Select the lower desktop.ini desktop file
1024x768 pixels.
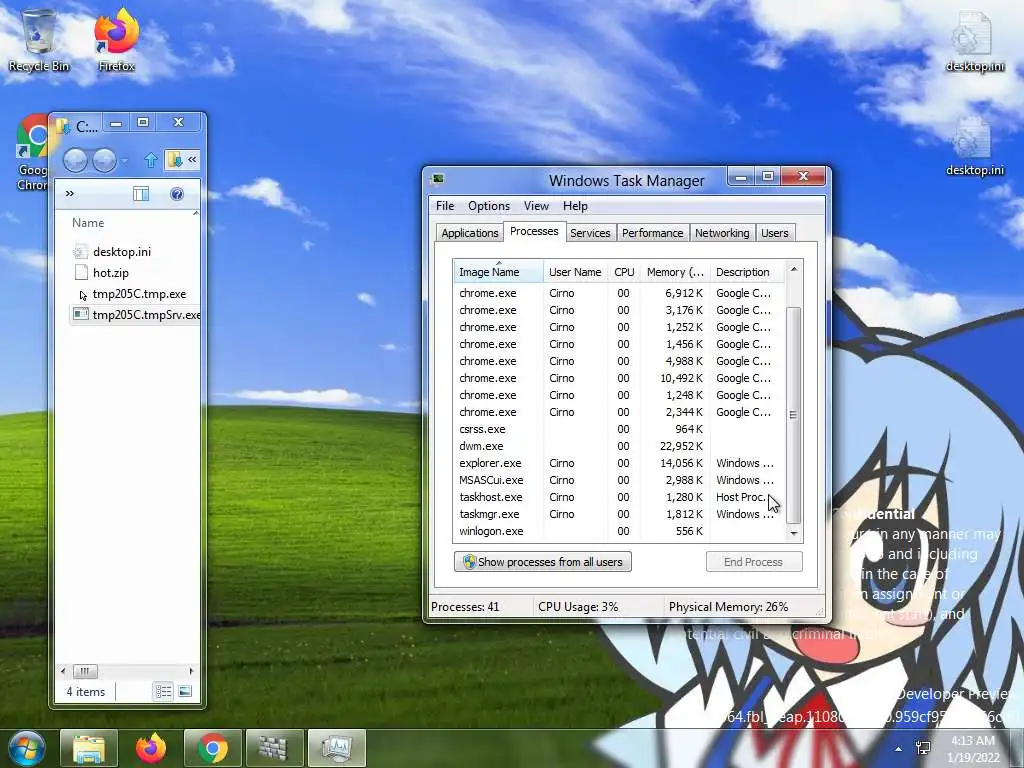pyautogui.click(x=974, y=145)
